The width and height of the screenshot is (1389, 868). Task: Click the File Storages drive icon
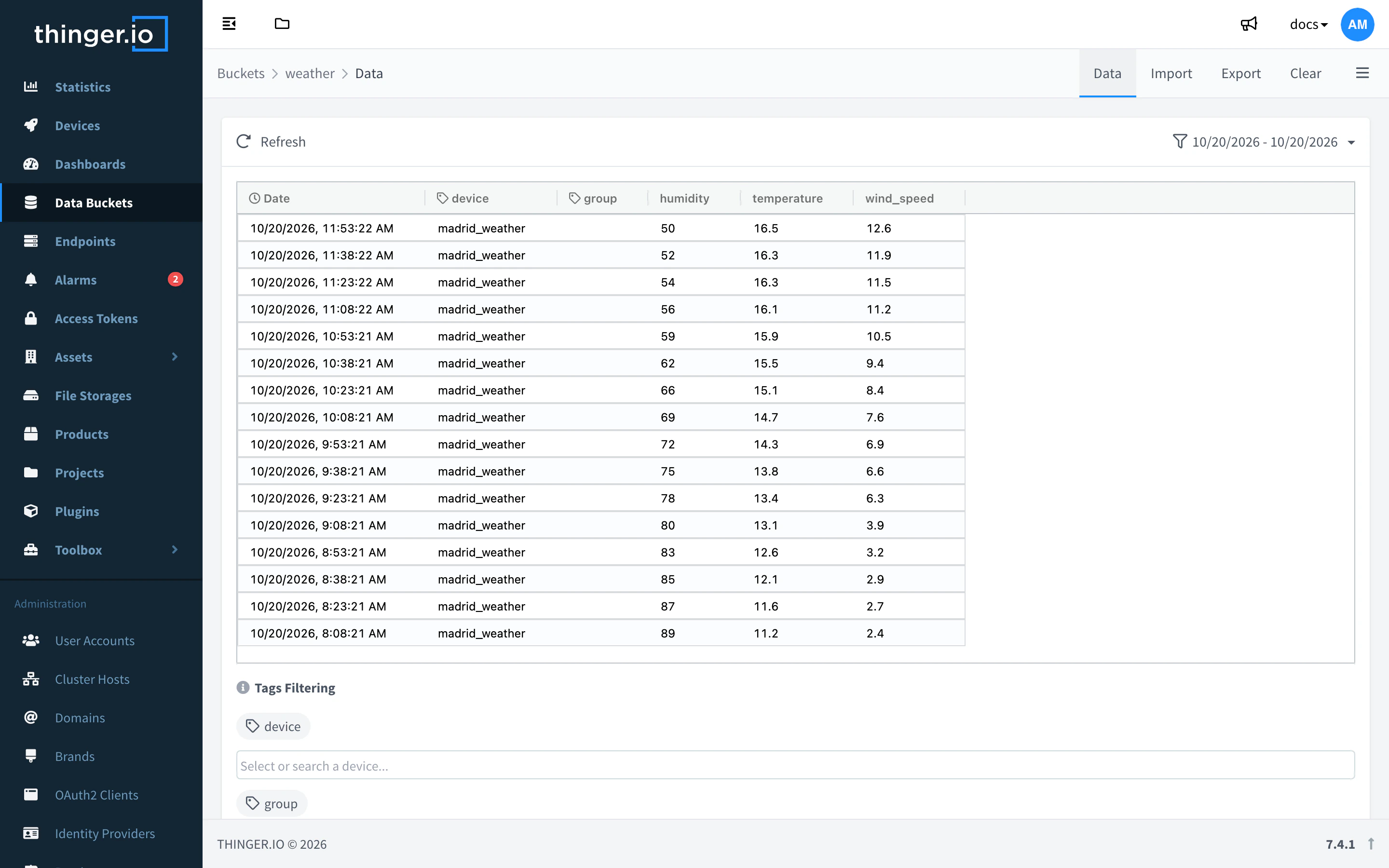31,395
